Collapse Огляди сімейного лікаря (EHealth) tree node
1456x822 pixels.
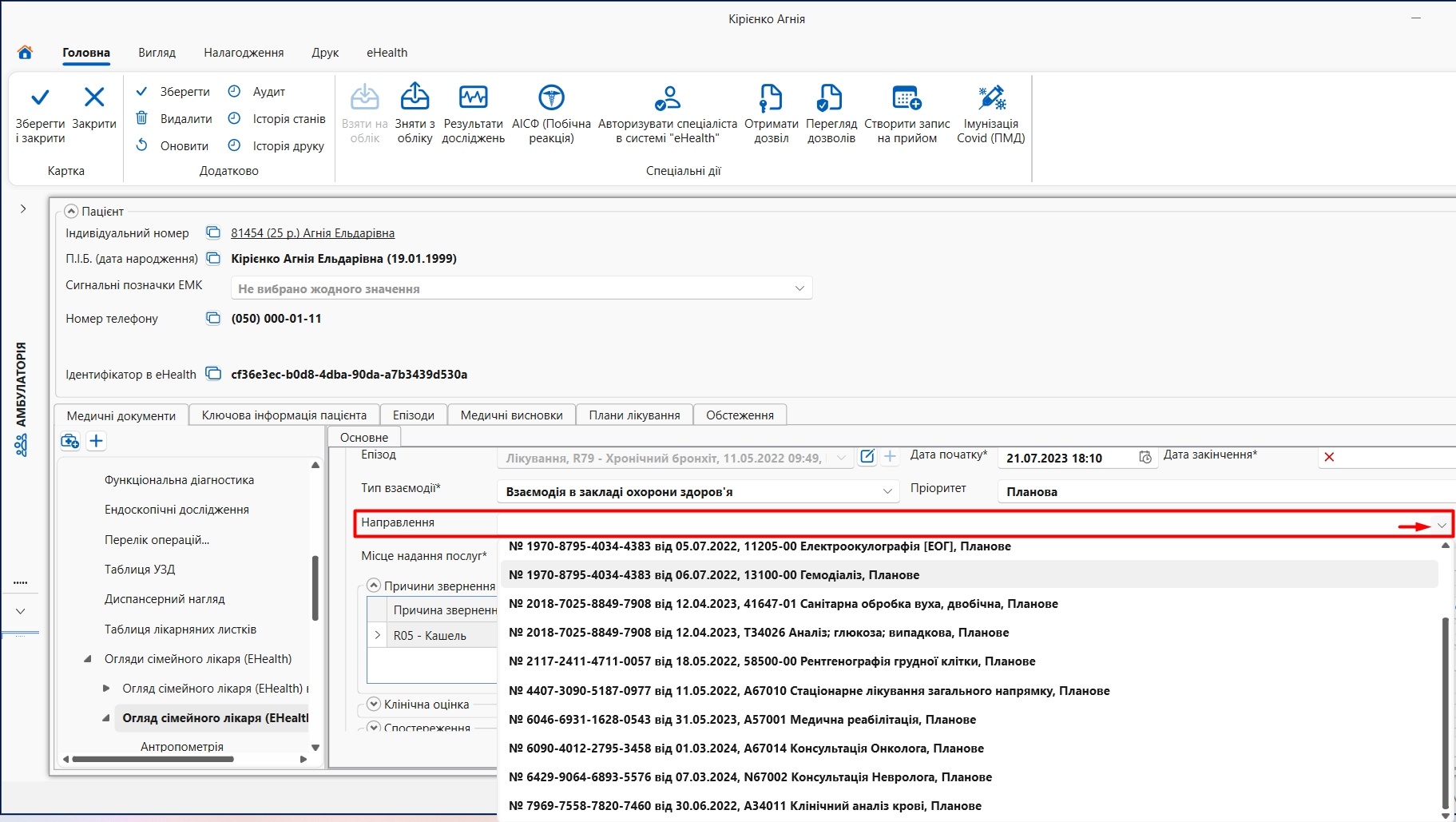coord(88,659)
